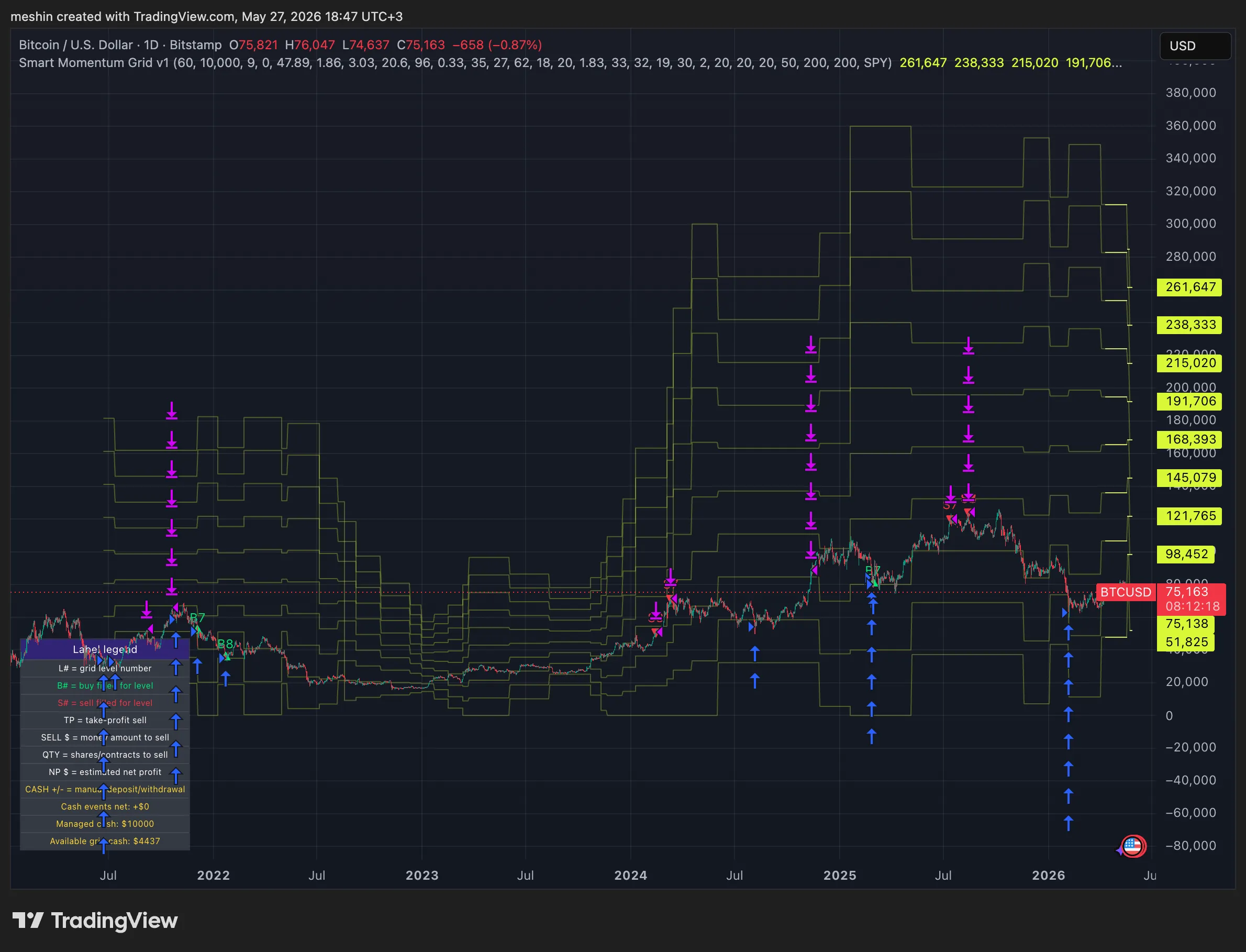1246x952 pixels.
Task: Click 215,020 value in the indicator header line
Action: click(x=1034, y=63)
